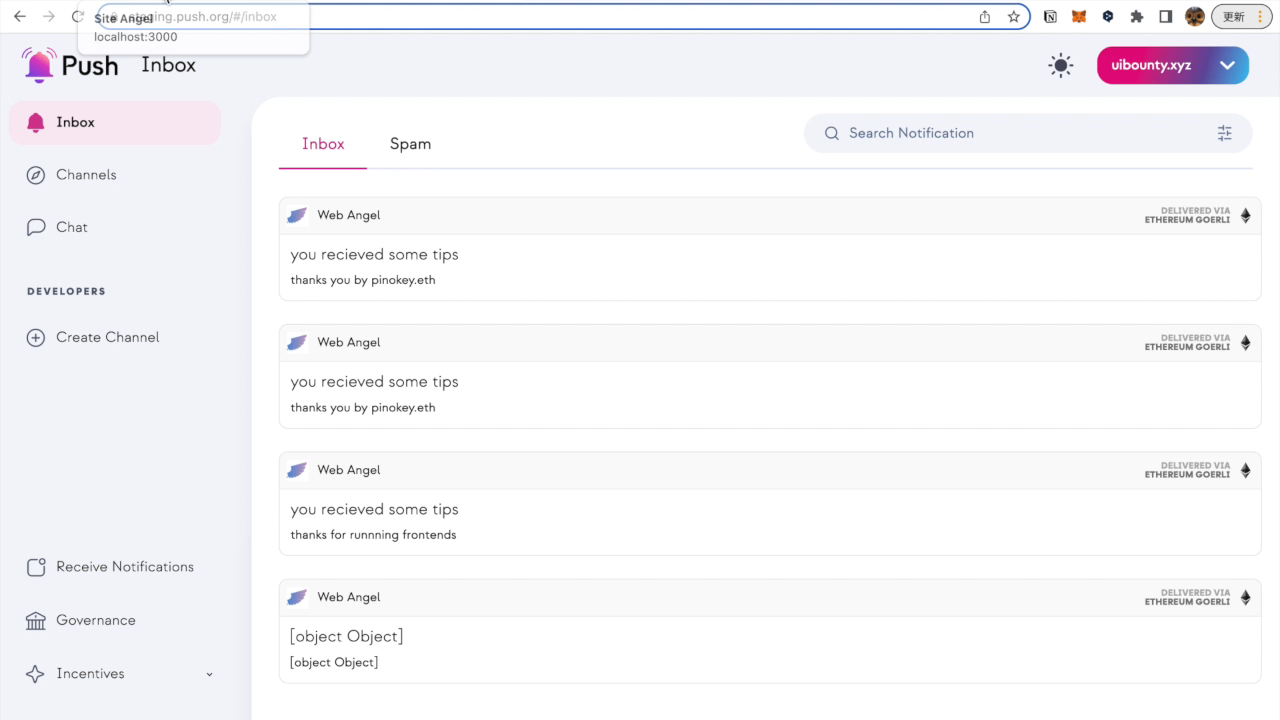Open Inbox in the sidebar

coord(115,122)
